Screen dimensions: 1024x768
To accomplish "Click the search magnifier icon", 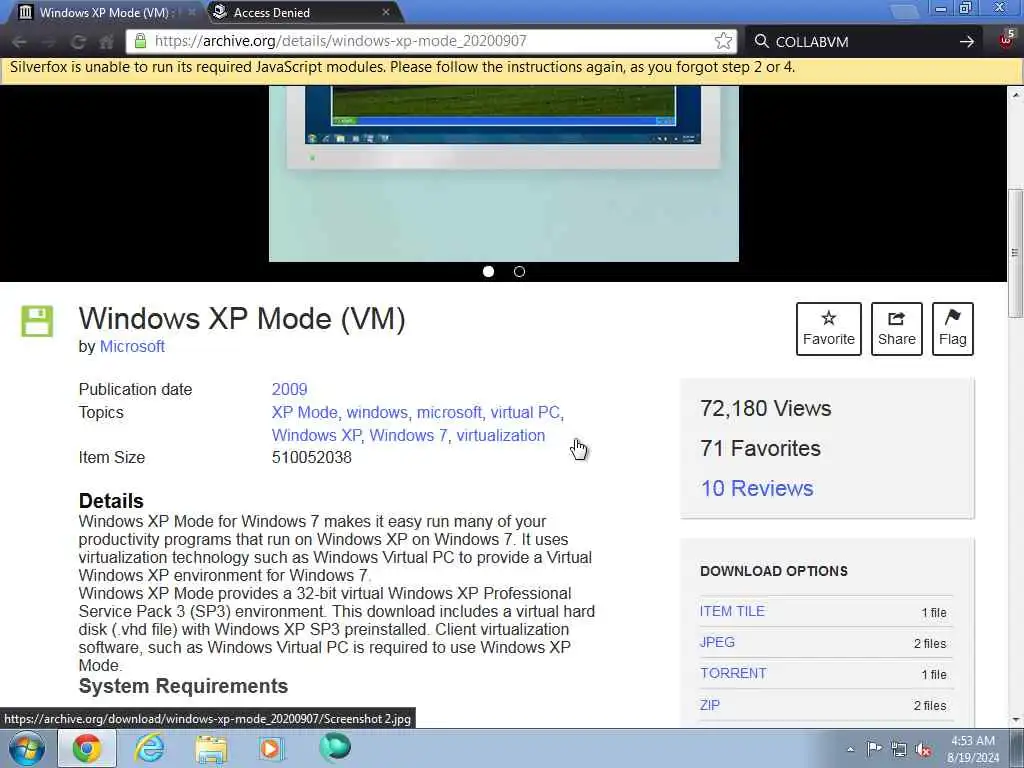I will 761,41.
